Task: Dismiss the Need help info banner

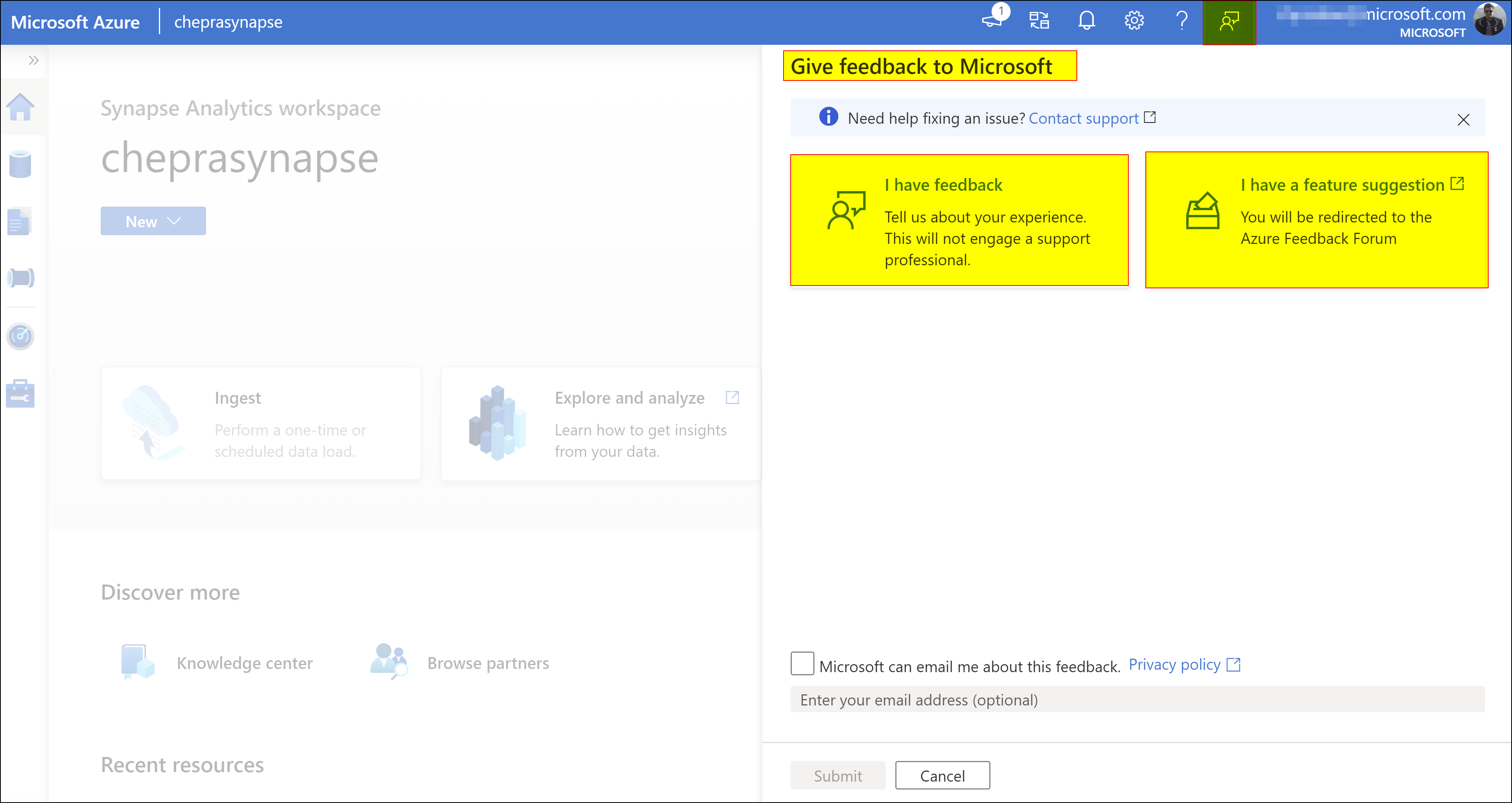Action: 1463,120
